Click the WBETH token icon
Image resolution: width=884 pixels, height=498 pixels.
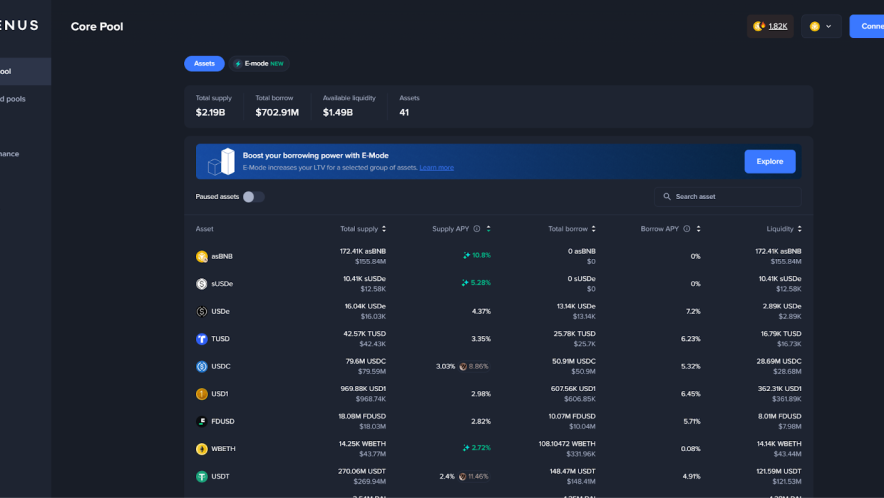(x=201, y=449)
